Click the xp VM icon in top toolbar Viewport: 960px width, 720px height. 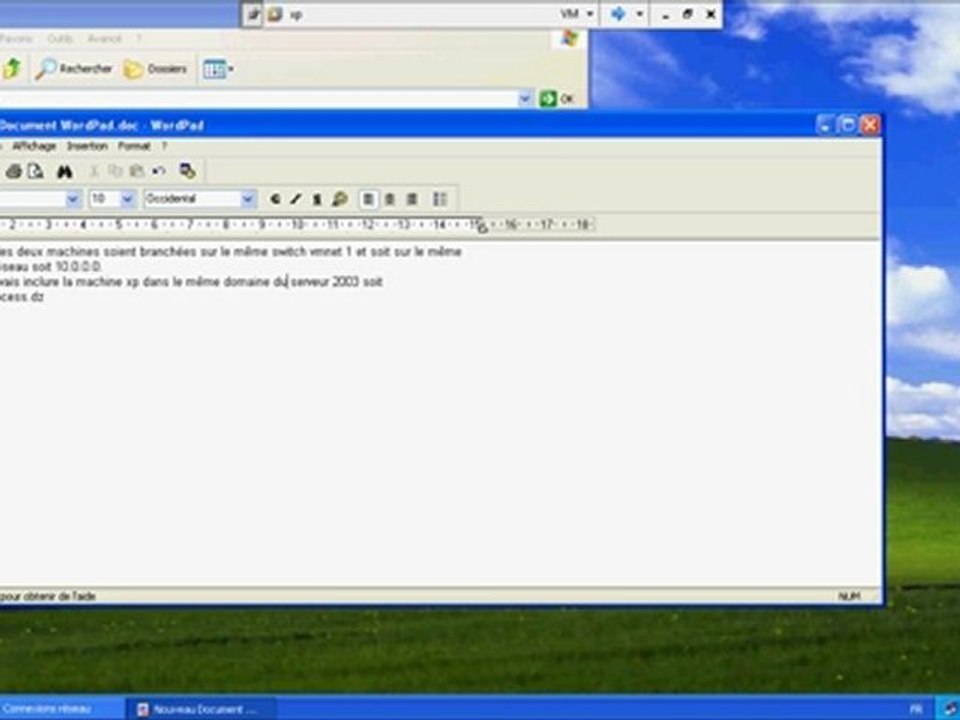pyautogui.click(x=275, y=14)
